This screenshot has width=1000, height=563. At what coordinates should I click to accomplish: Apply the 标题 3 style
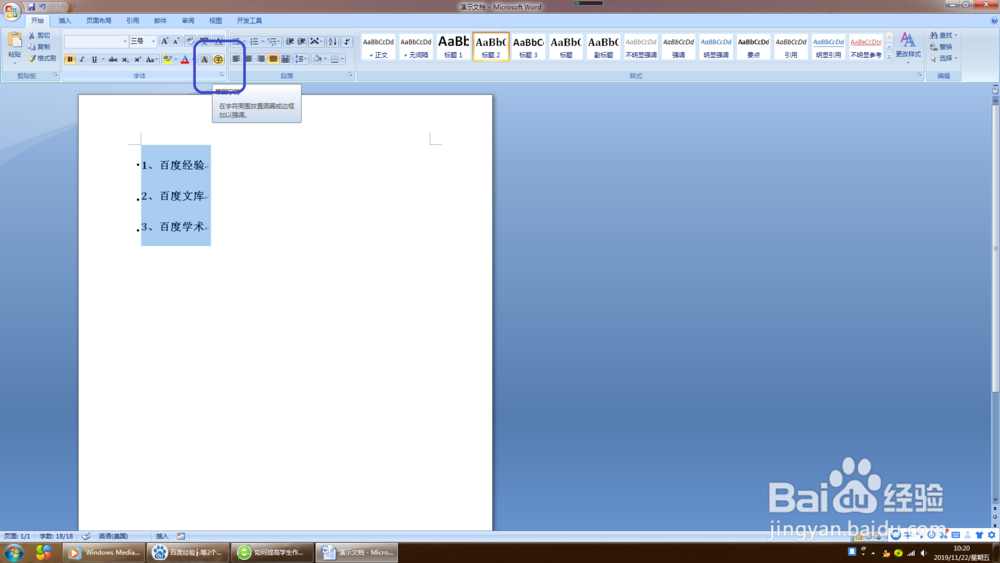[528, 47]
